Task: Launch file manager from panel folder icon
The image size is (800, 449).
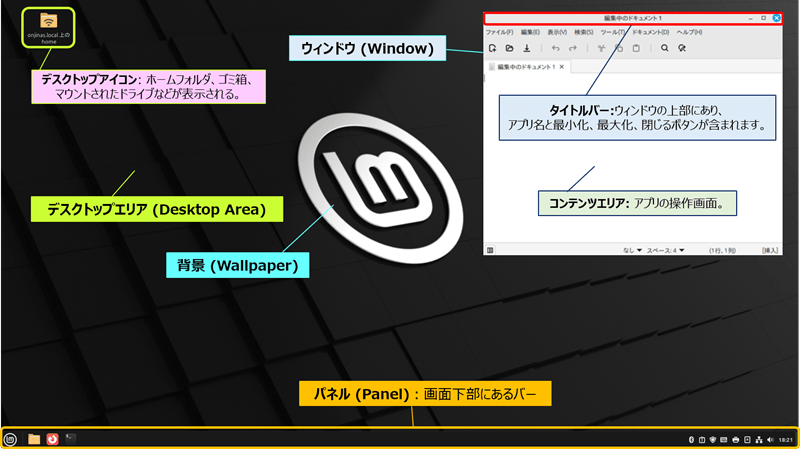Action: [x=34, y=439]
